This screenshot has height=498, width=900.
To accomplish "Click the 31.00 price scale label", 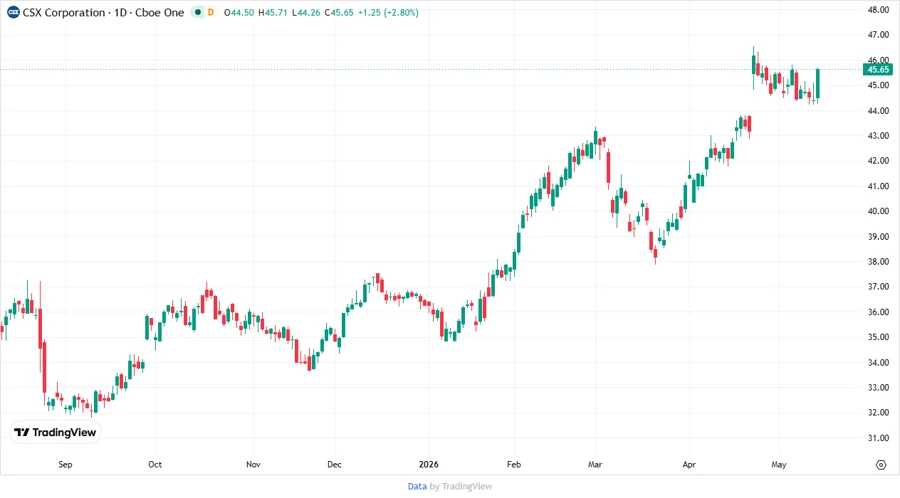I will click(x=878, y=438).
